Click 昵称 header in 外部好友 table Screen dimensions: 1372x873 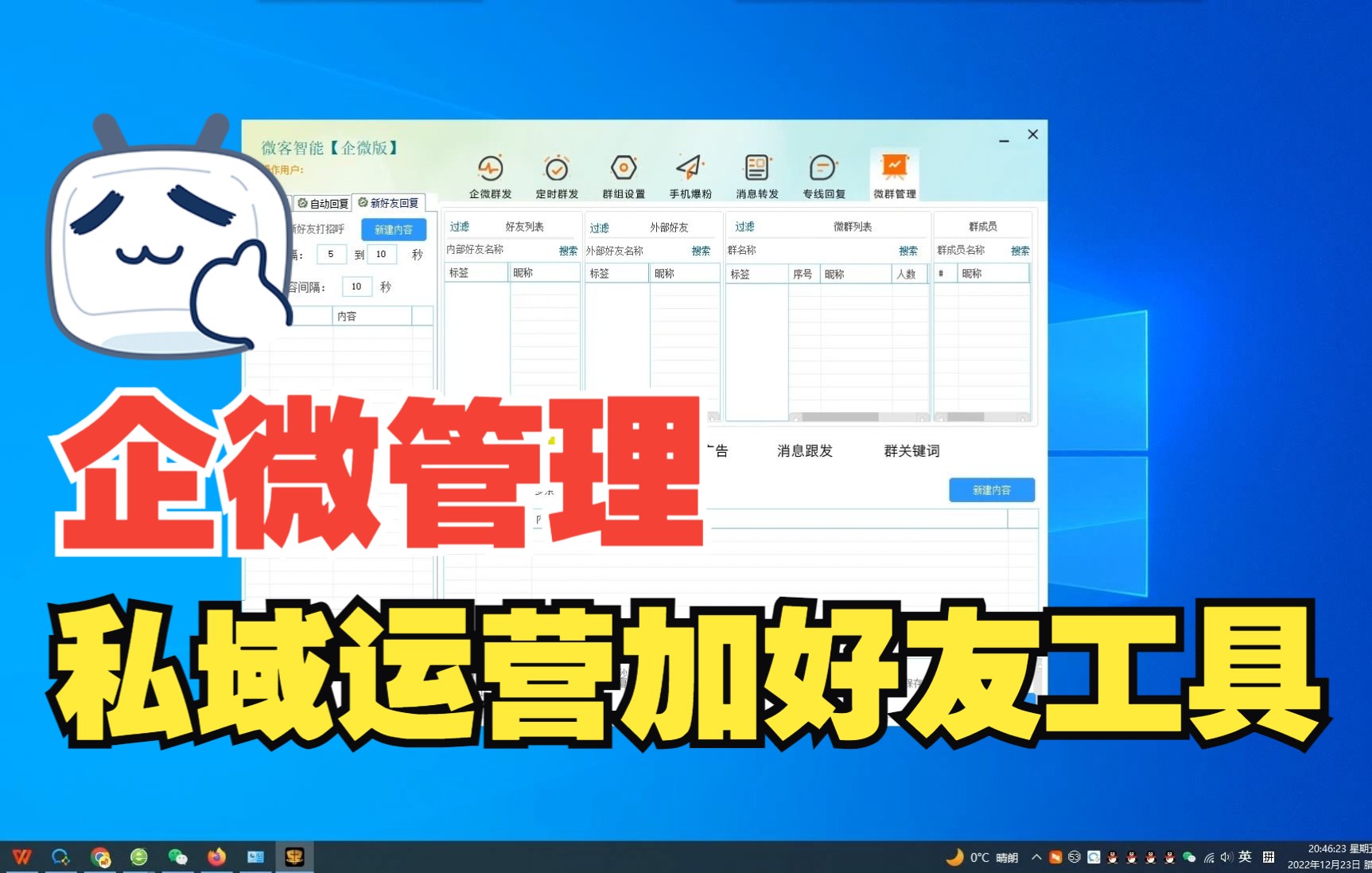pos(685,274)
